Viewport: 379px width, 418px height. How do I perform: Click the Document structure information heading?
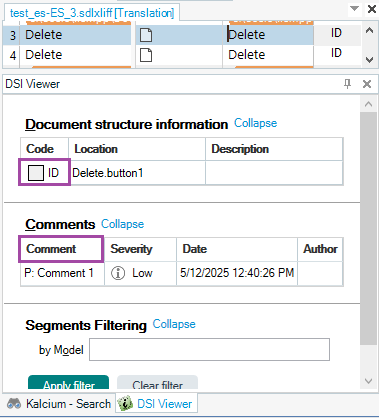pyautogui.click(x=127, y=124)
